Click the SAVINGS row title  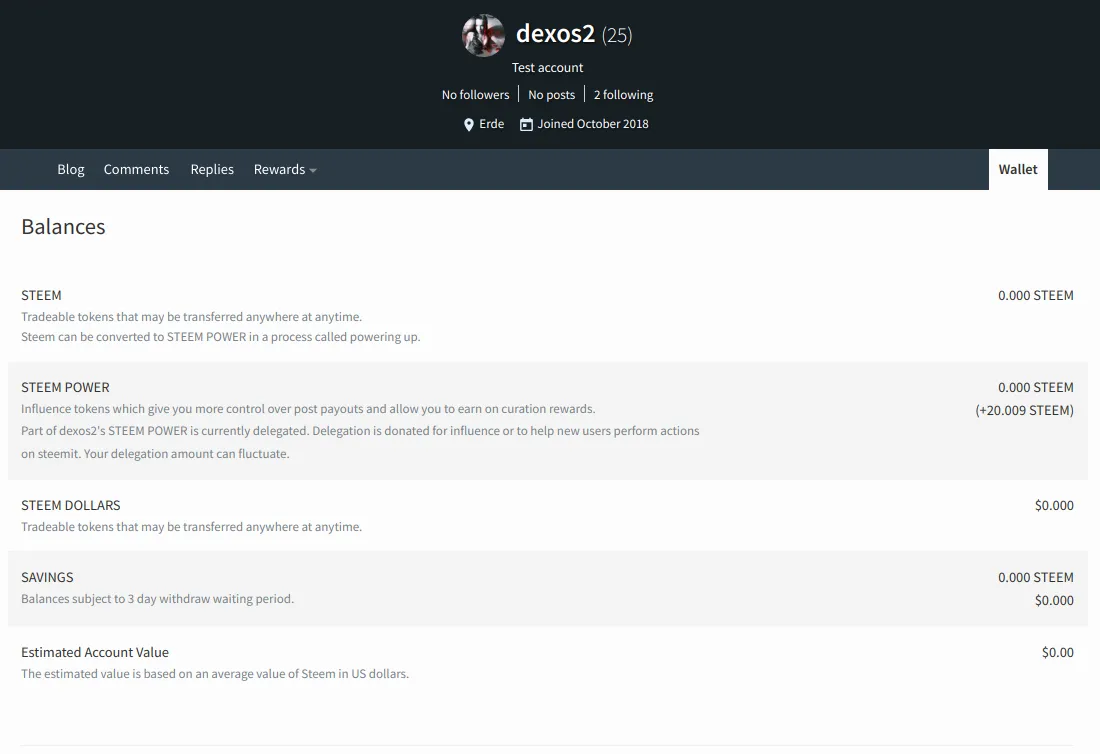pyautogui.click(x=47, y=577)
